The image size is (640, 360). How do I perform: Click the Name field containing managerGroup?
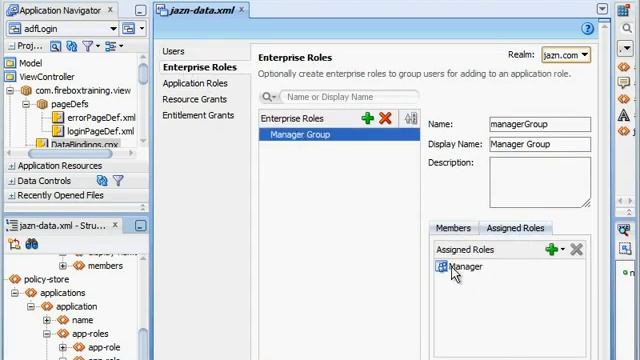coord(540,124)
